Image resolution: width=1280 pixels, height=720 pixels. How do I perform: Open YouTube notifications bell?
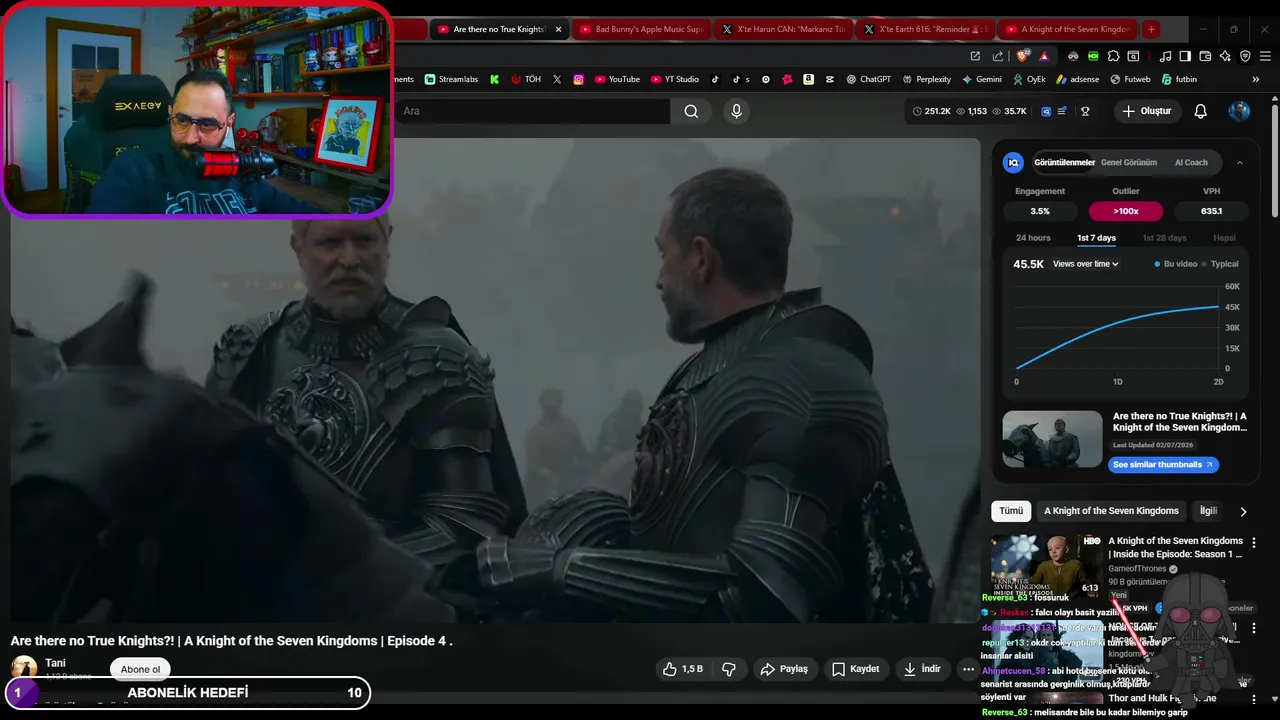[1201, 111]
